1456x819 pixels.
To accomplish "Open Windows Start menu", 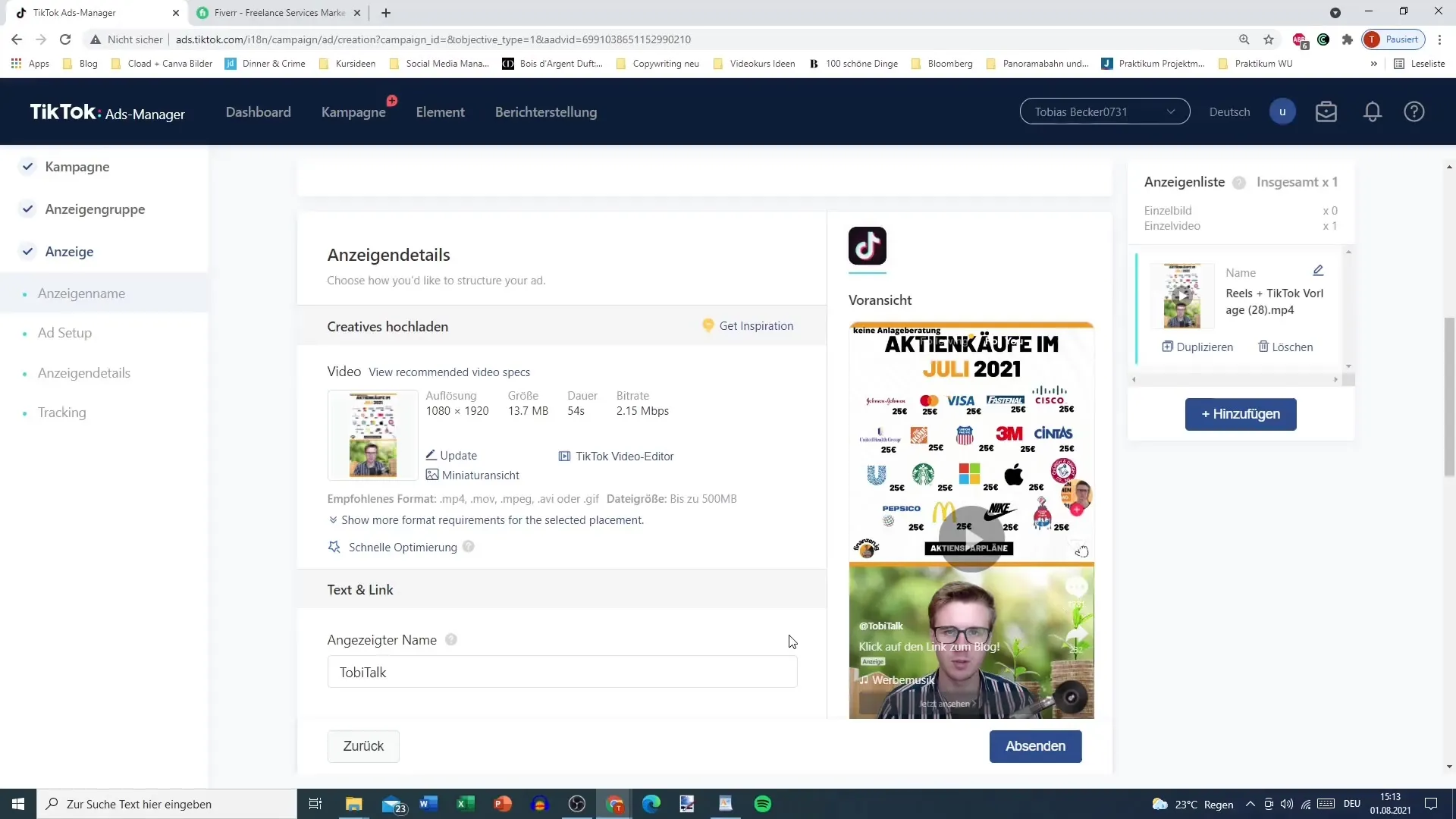I will (18, 804).
